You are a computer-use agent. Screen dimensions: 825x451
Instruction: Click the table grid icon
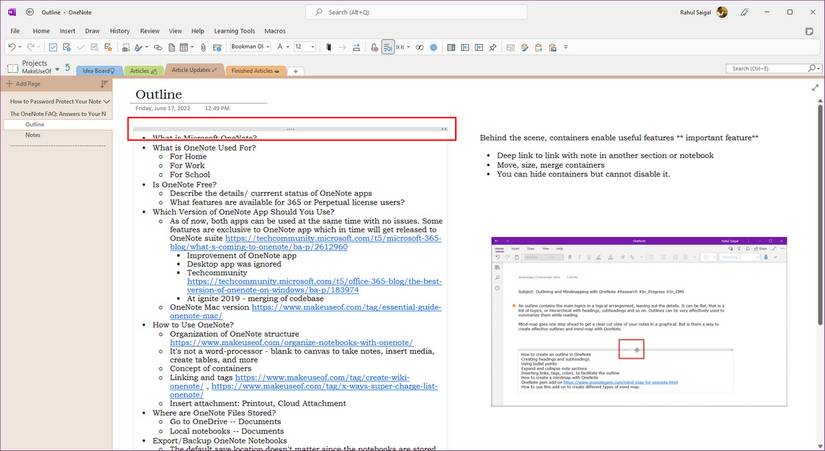point(184,47)
